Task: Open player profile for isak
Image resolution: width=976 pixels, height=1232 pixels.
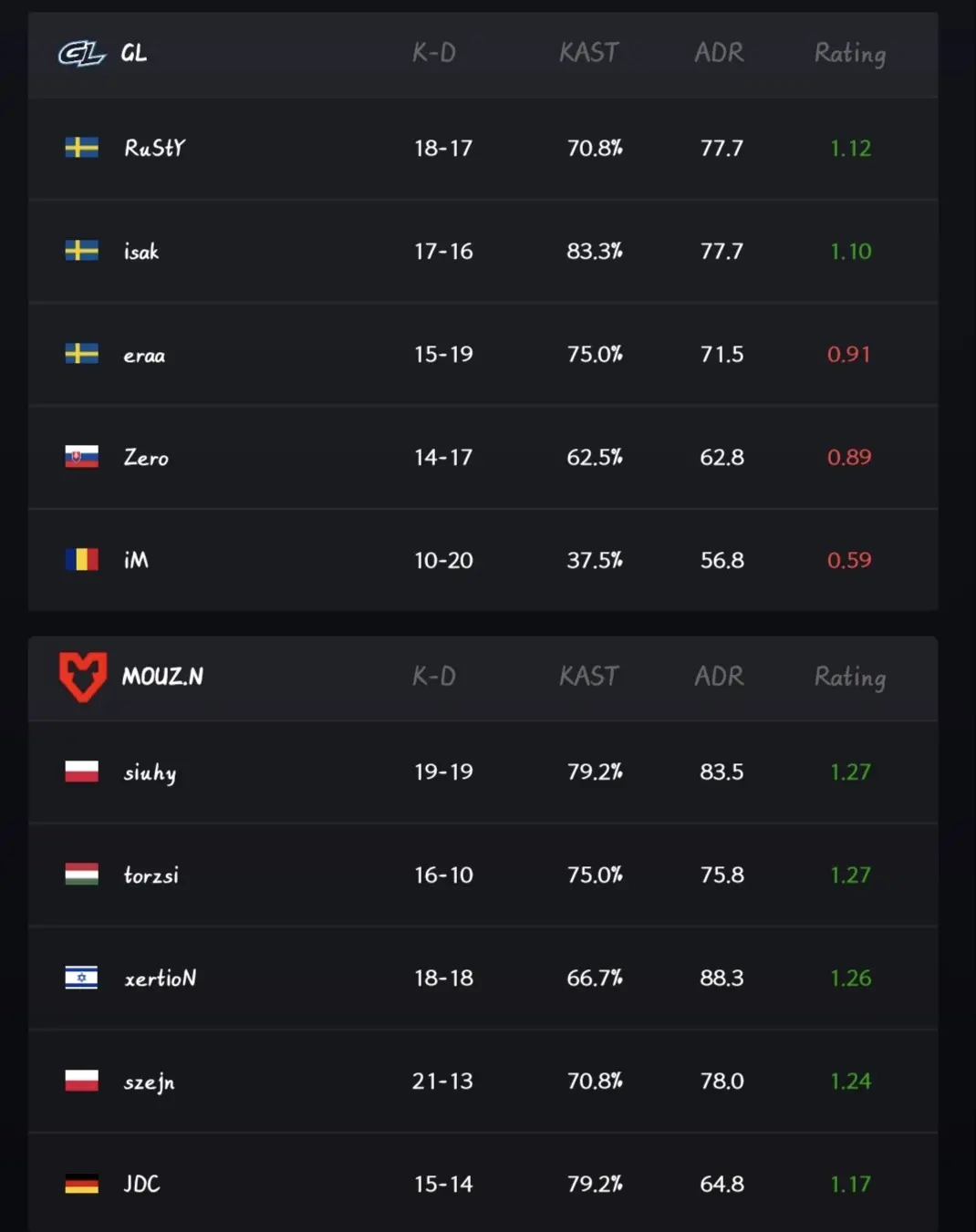Action: (x=141, y=251)
